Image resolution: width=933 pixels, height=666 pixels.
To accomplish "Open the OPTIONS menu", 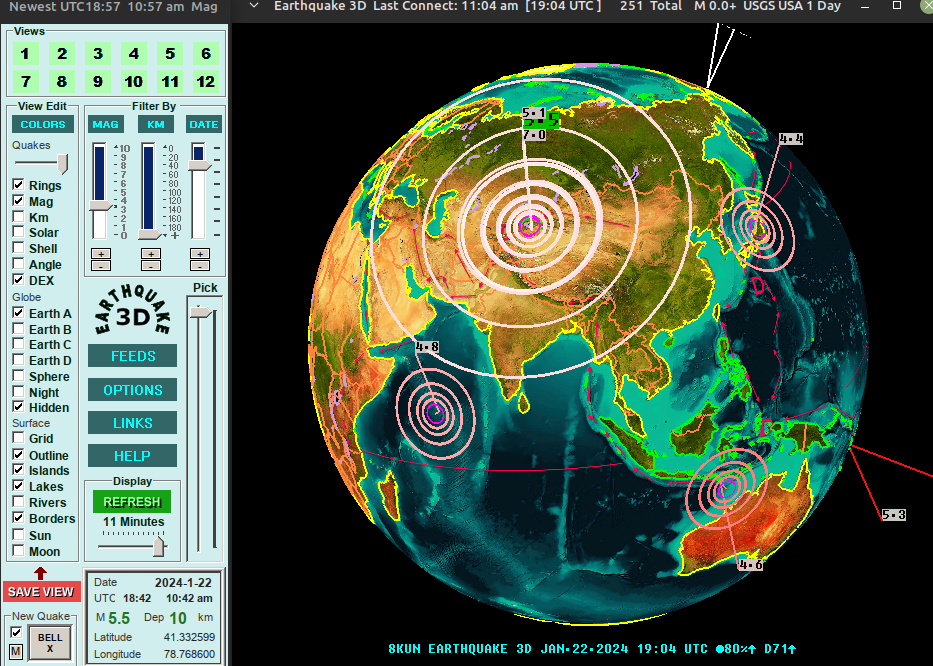I will coord(132,390).
